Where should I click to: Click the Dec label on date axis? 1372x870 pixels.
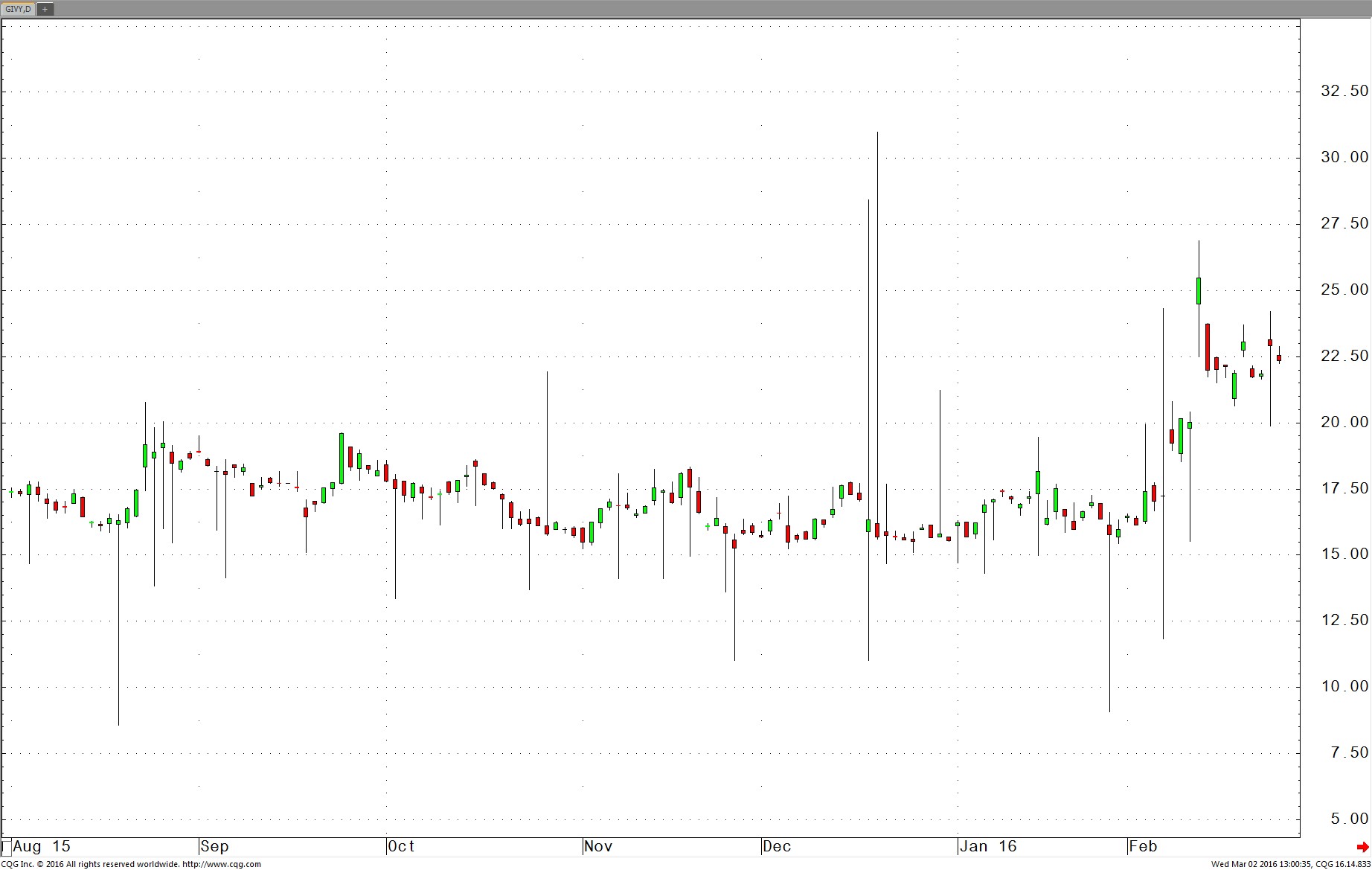coord(777,847)
